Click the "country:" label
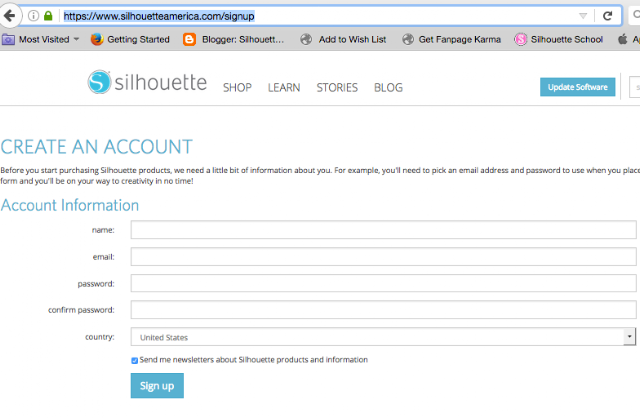This screenshot has width=640, height=418. pos(100,337)
